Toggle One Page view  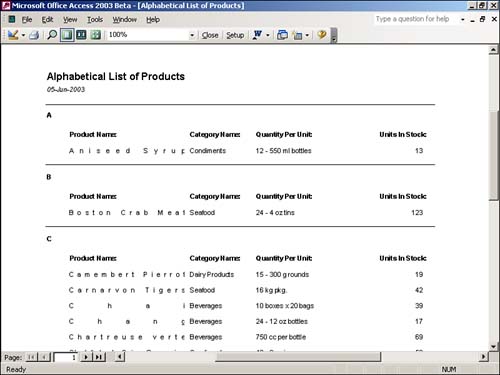(67, 35)
